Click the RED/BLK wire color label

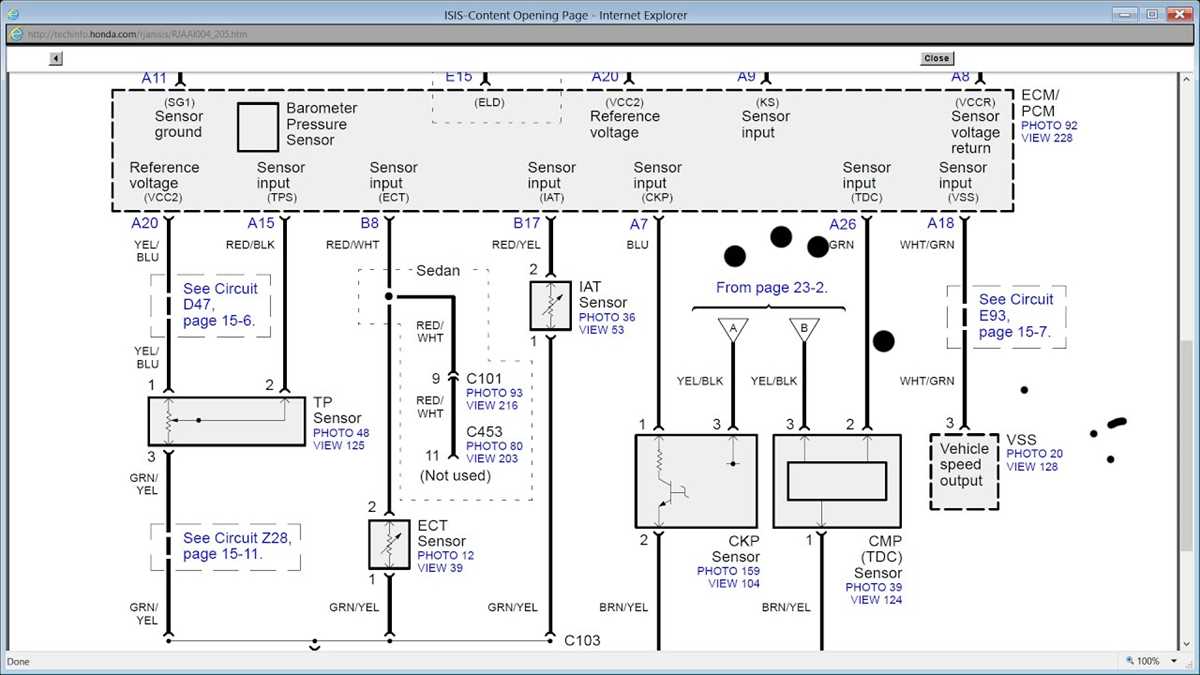pos(250,244)
